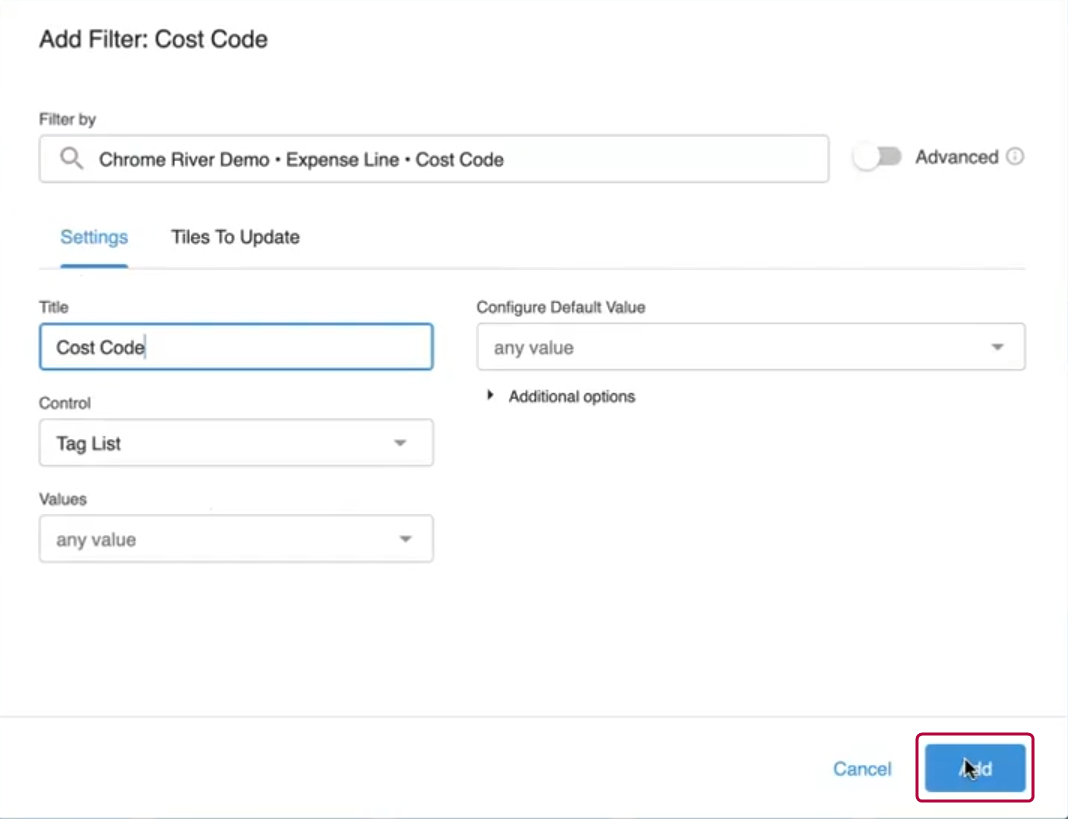
Task: Expand the Additional options section
Action: (571, 396)
